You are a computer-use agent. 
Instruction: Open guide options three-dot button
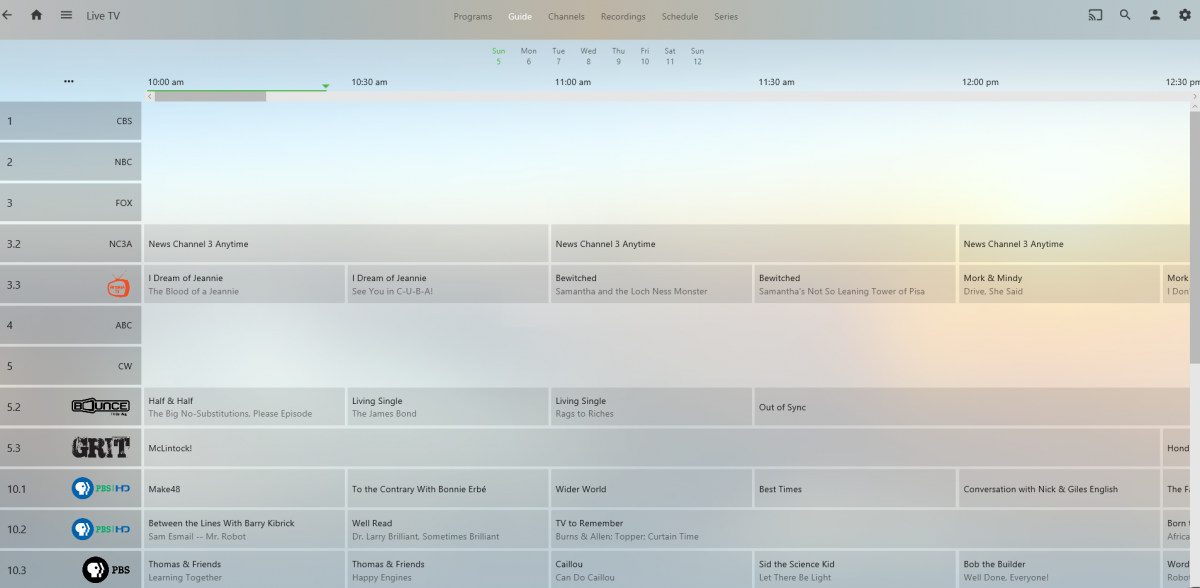[x=69, y=82]
